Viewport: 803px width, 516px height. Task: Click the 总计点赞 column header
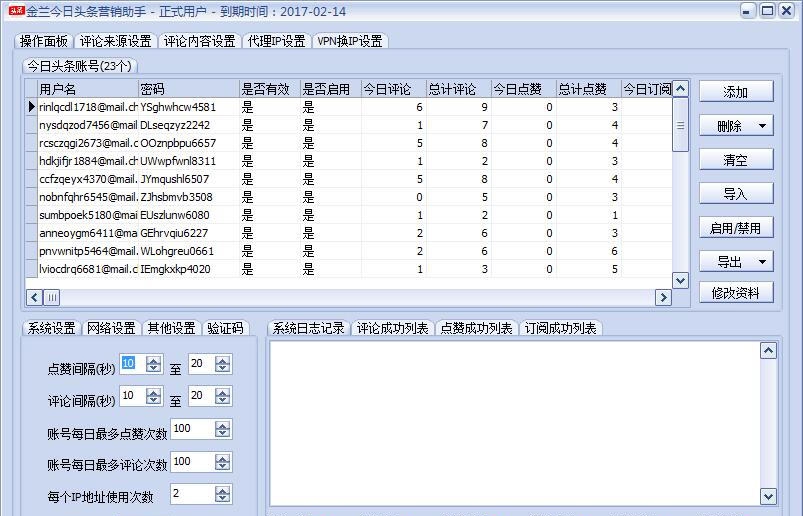tap(589, 89)
